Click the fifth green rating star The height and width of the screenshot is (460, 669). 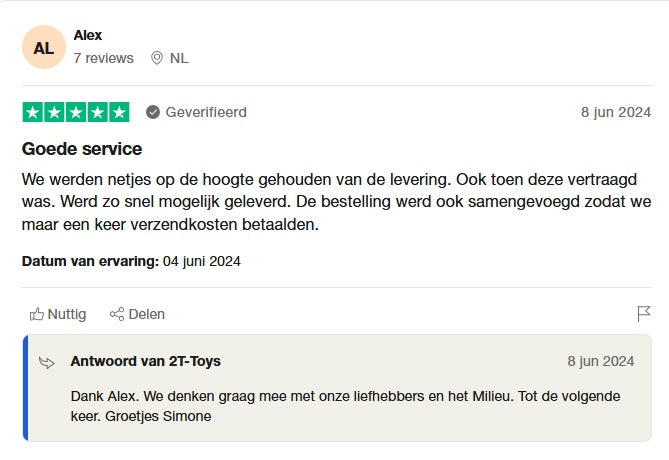pos(119,112)
